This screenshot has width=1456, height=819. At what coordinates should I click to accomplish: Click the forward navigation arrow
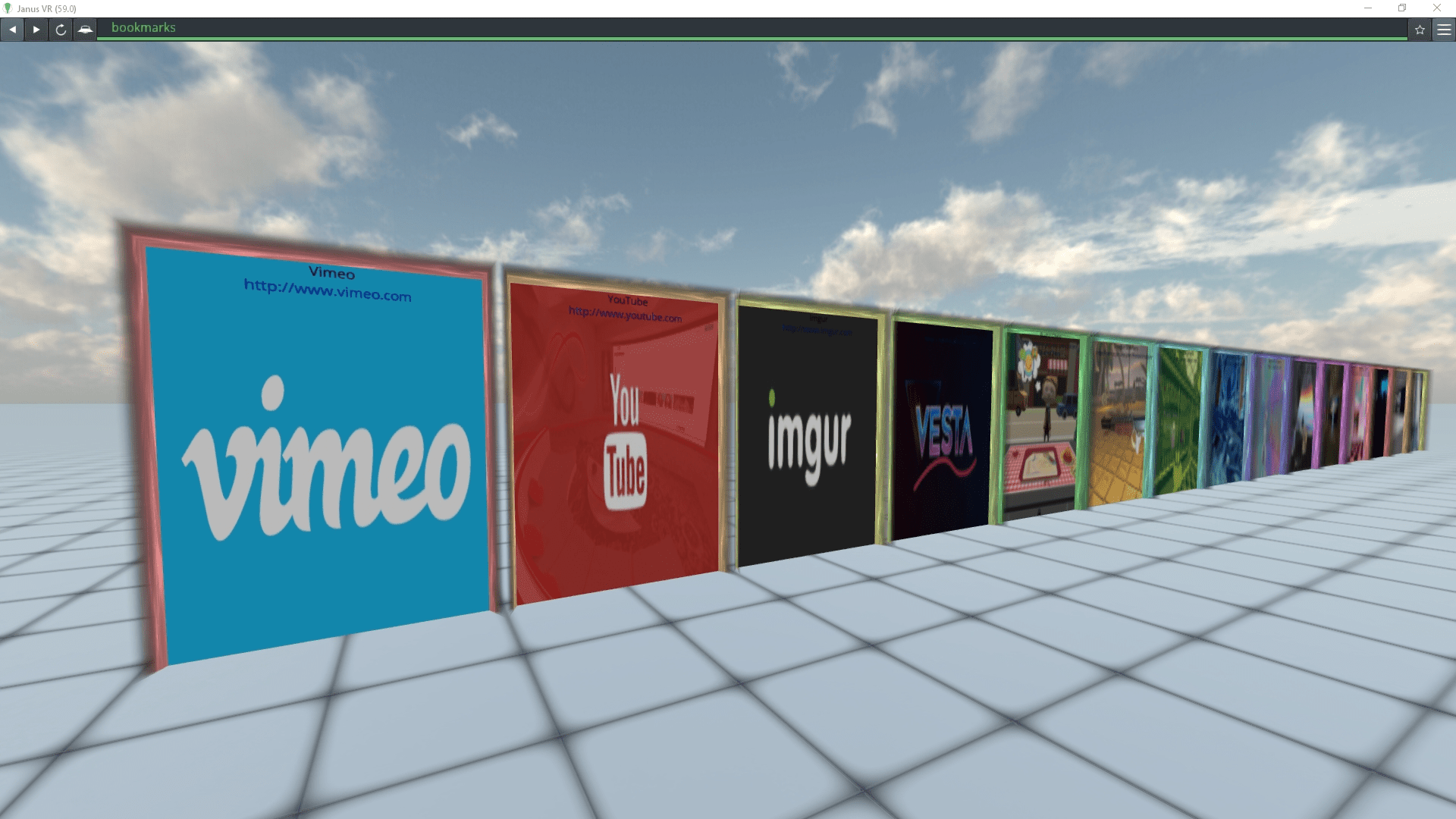click(36, 29)
